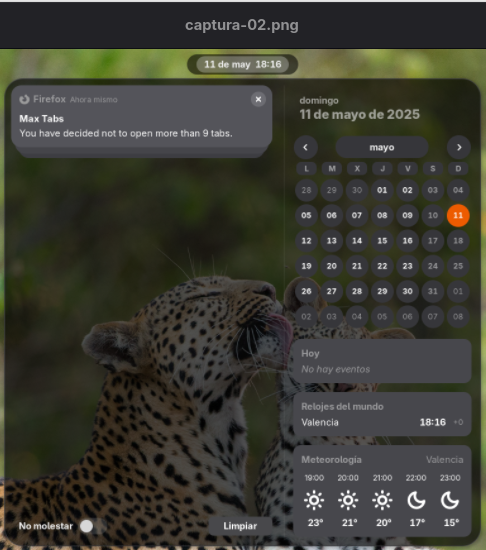The height and width of the screenshot is (550, 486).
Task: Select day 26 in the calendar
Action: 306,291
